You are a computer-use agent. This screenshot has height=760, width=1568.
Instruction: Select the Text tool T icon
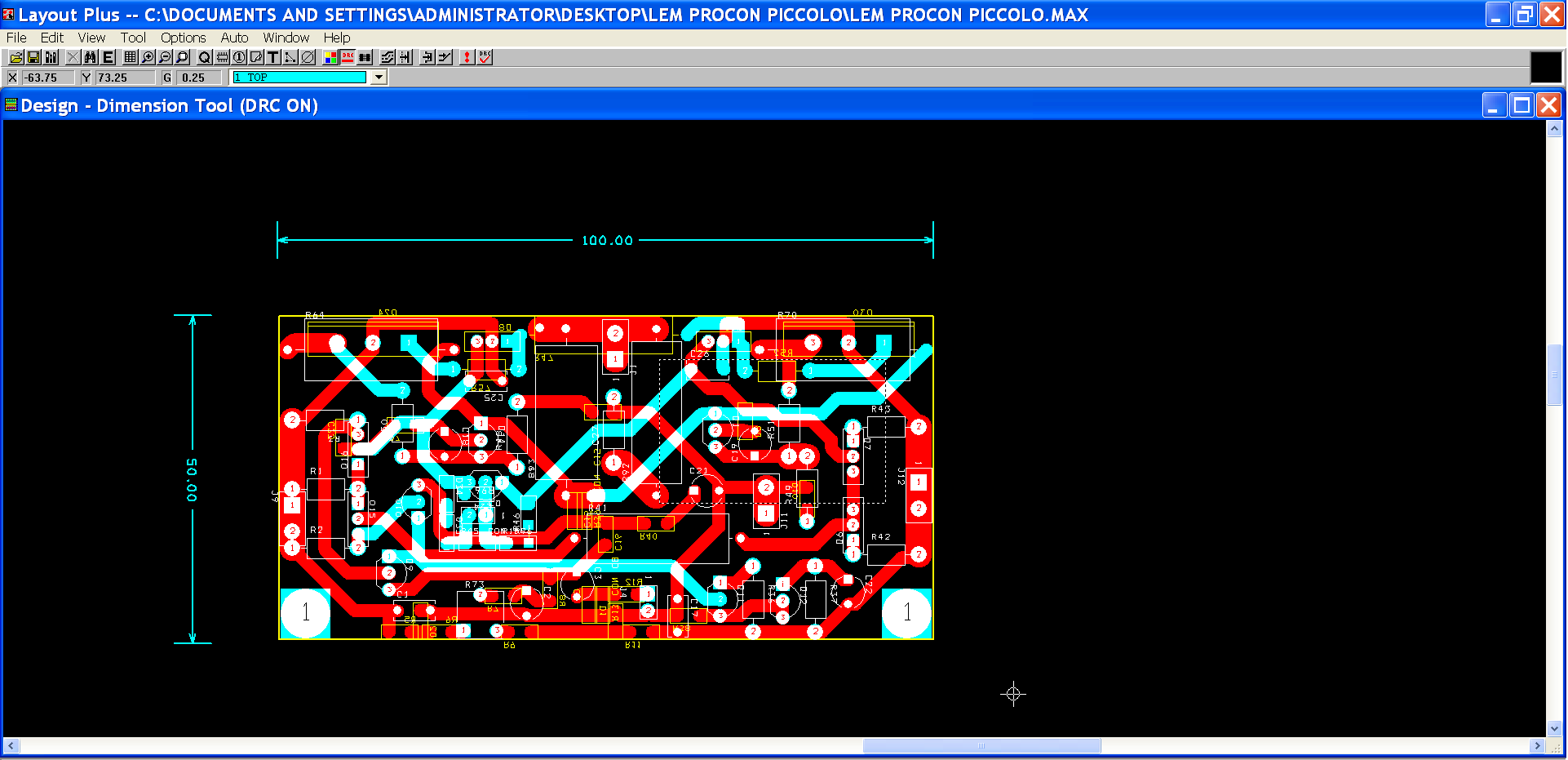click(272, 57)
